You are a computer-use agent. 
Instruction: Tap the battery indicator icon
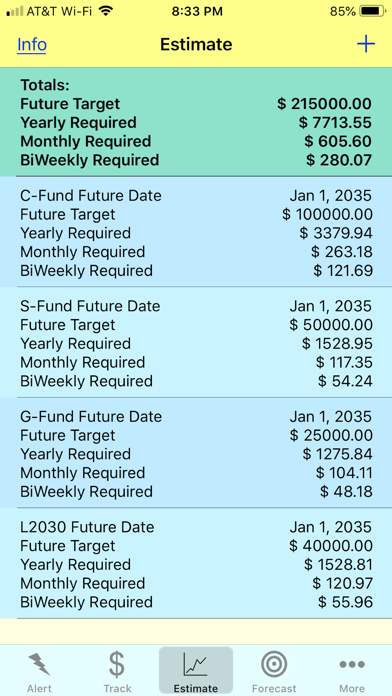[373, 12]
